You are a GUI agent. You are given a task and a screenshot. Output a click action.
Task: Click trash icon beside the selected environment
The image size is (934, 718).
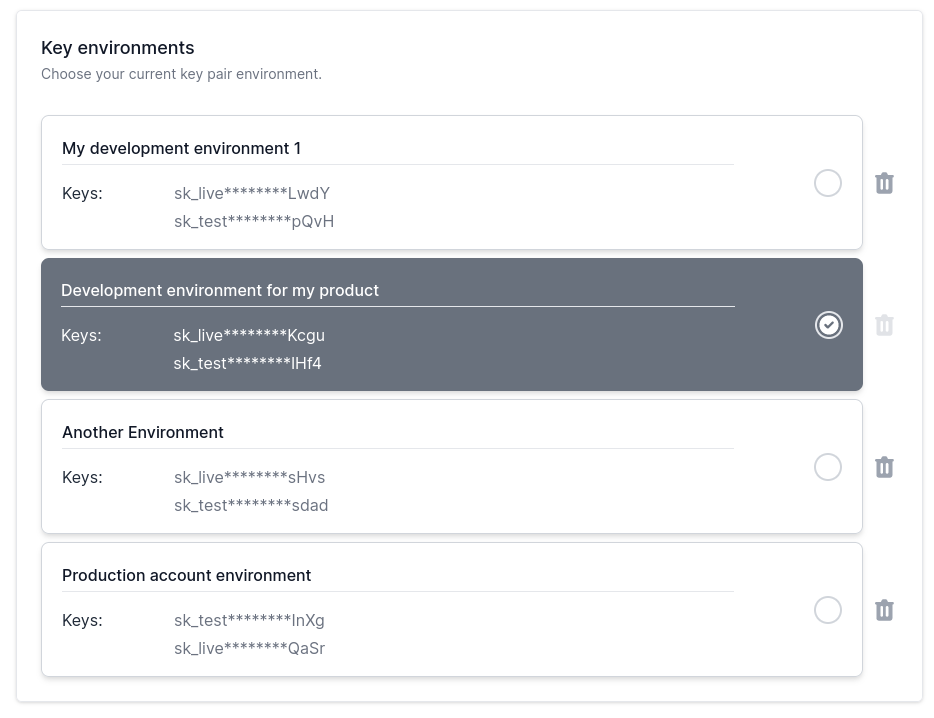[x=884, y=325]
